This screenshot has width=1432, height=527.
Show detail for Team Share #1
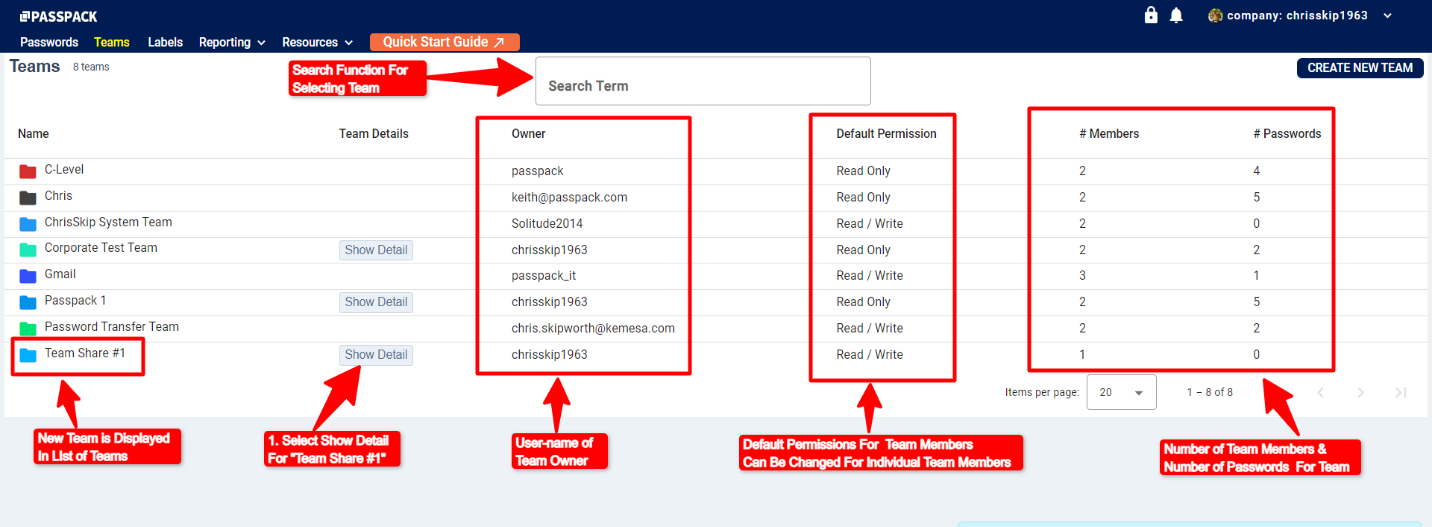pyautogui.click(x=376, y=355)
